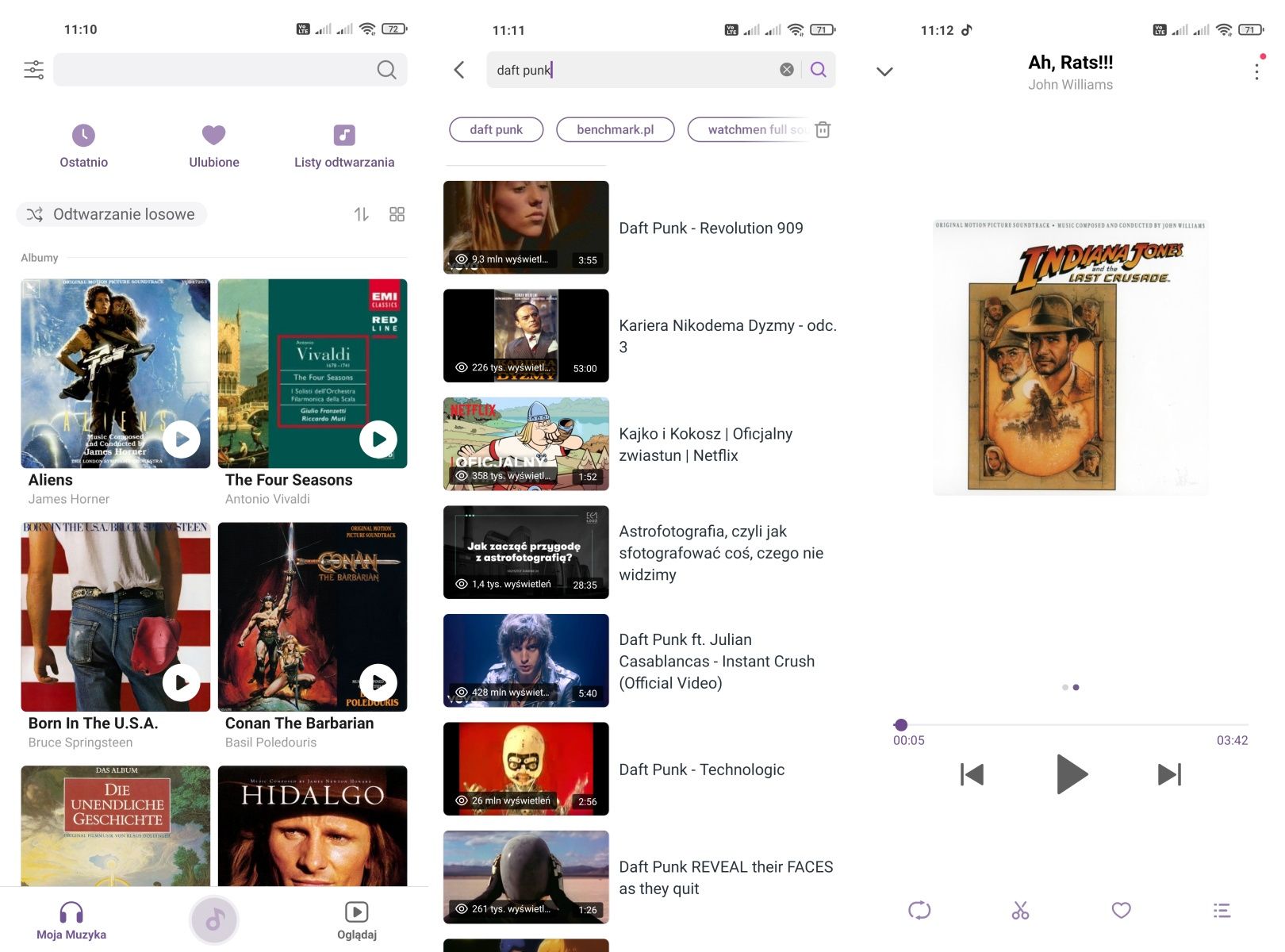Open the Born In The U.S.A. album title
Screen dimensions: 1285x952
click(x=93, y=724)
